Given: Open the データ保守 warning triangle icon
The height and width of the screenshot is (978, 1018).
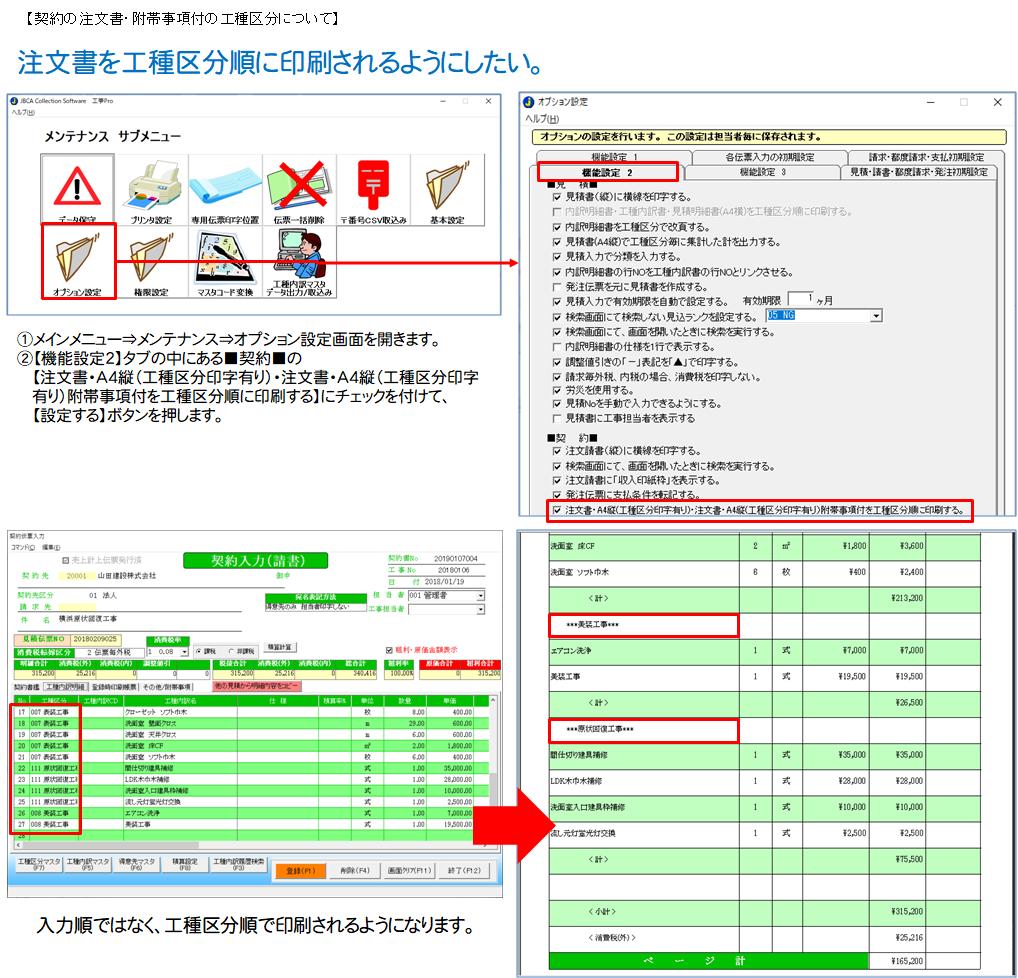Looking at the screenshot, I should coord(77,188).
